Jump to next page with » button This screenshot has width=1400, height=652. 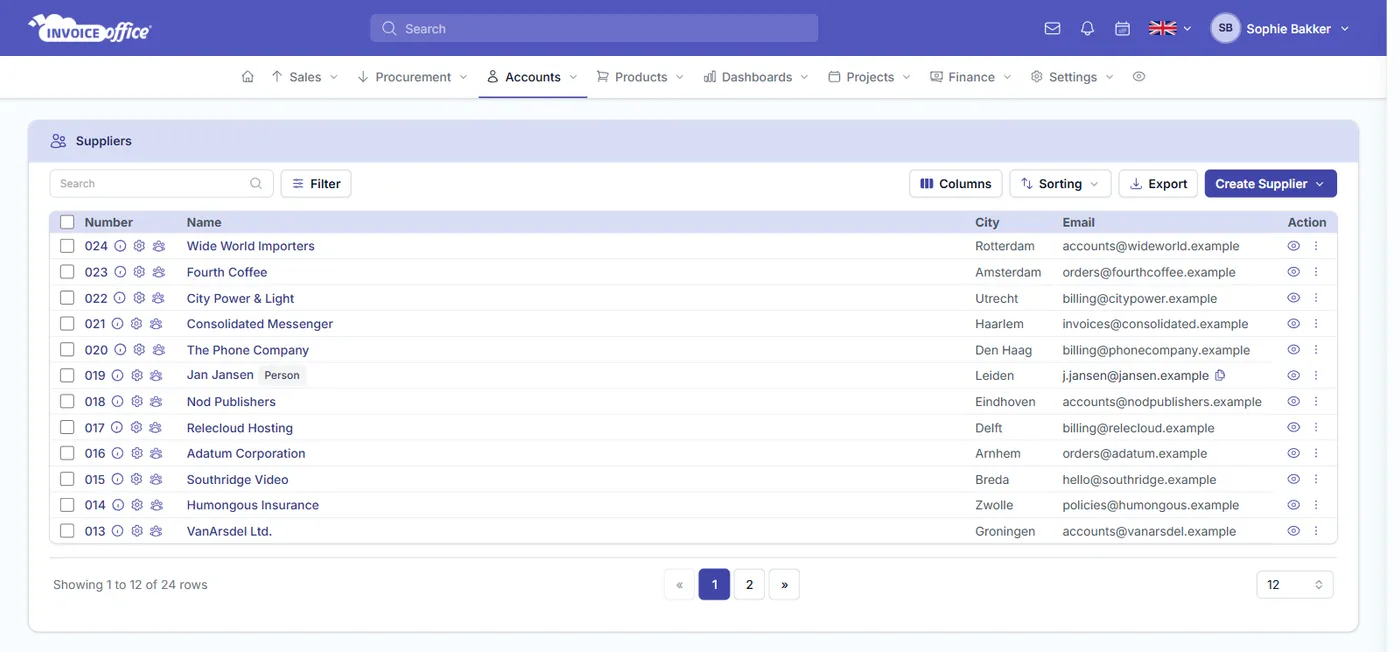coord(784,585)
